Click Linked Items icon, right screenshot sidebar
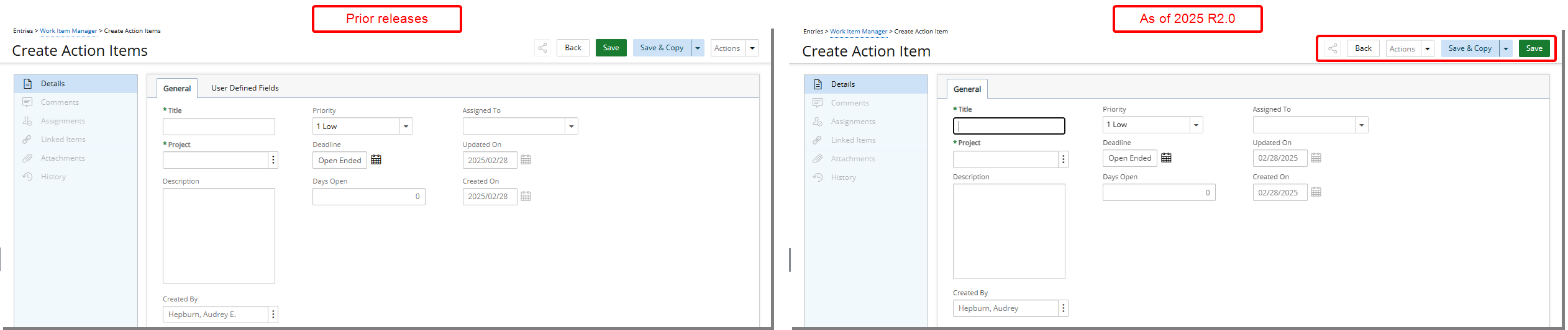 tap(818, 140)
